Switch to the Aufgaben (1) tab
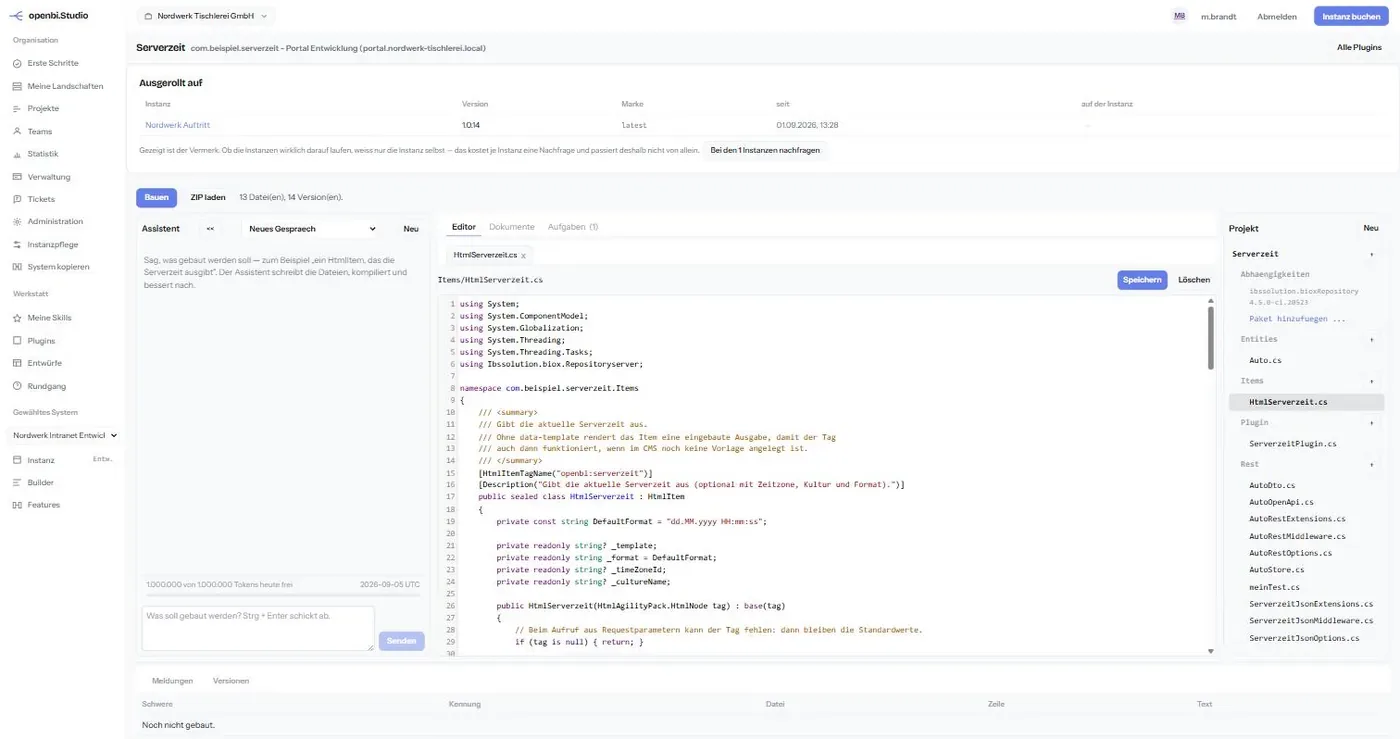The width and height of the screenshot is (1400, 739). (572, 227)
